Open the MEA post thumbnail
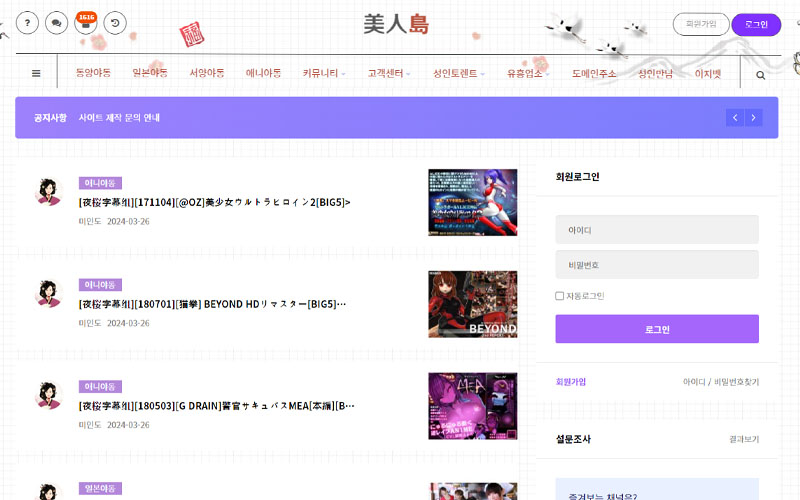Viewport: 800px width, 500px height. (472, 406)
